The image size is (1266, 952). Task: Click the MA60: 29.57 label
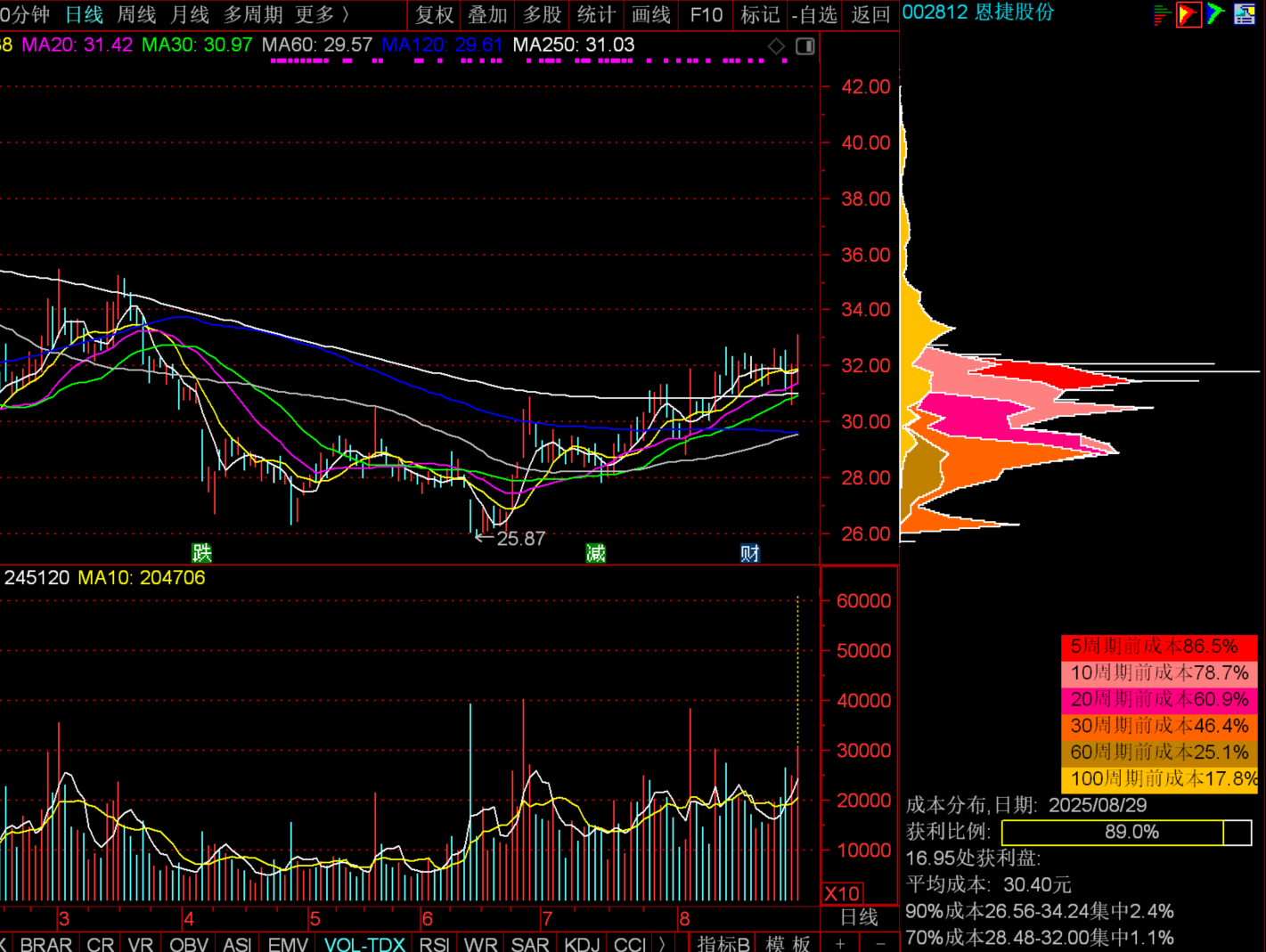pos(317,45)
